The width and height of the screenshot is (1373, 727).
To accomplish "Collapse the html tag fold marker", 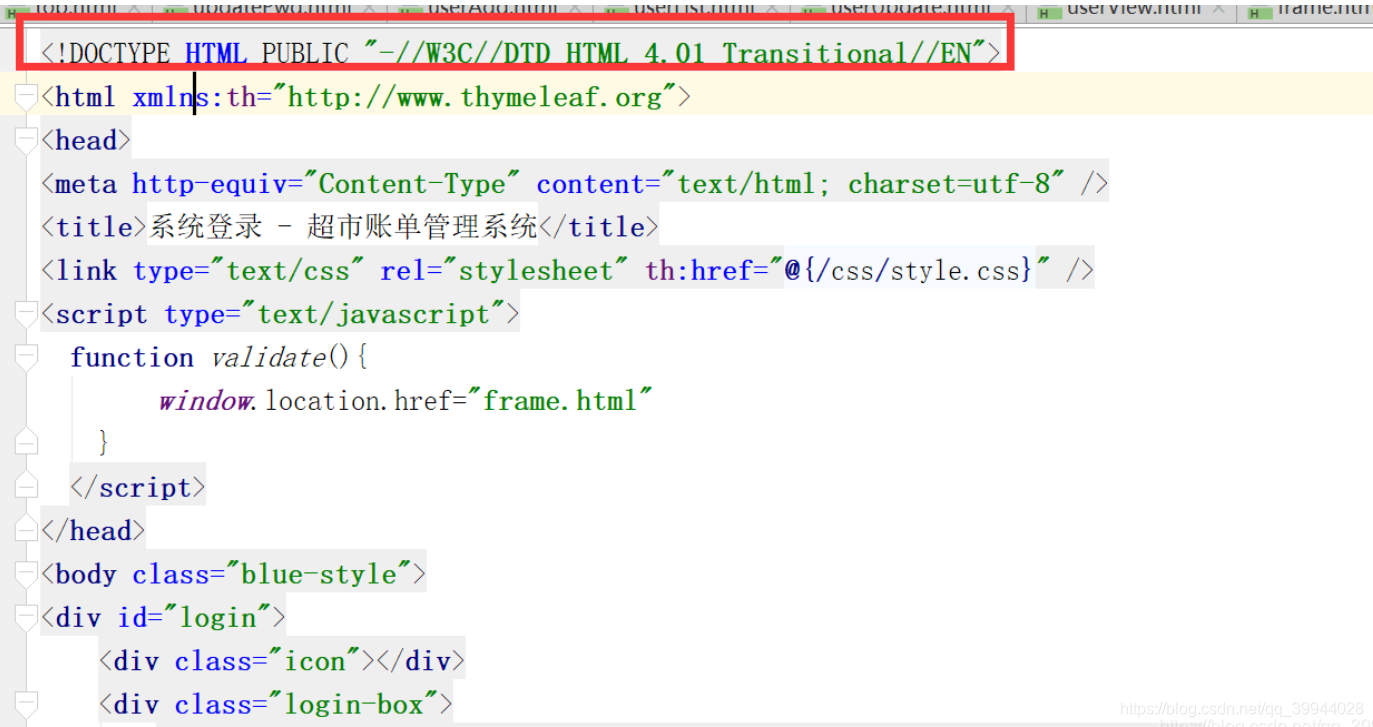I will point(26,97).
